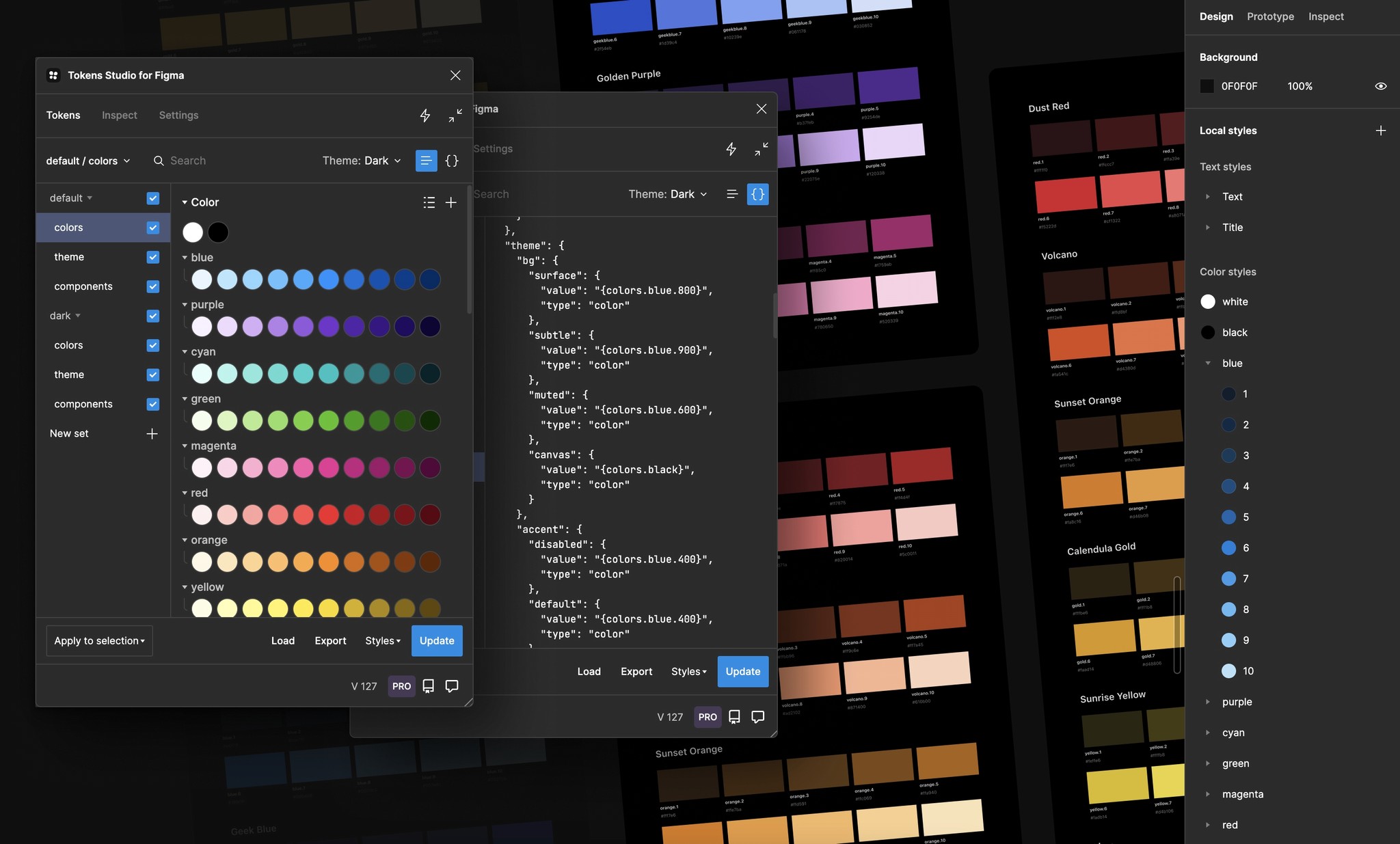Click the add new token icon in Color section
The height and width of the screenshot is (844, 1400).
[x=453, y=201]
